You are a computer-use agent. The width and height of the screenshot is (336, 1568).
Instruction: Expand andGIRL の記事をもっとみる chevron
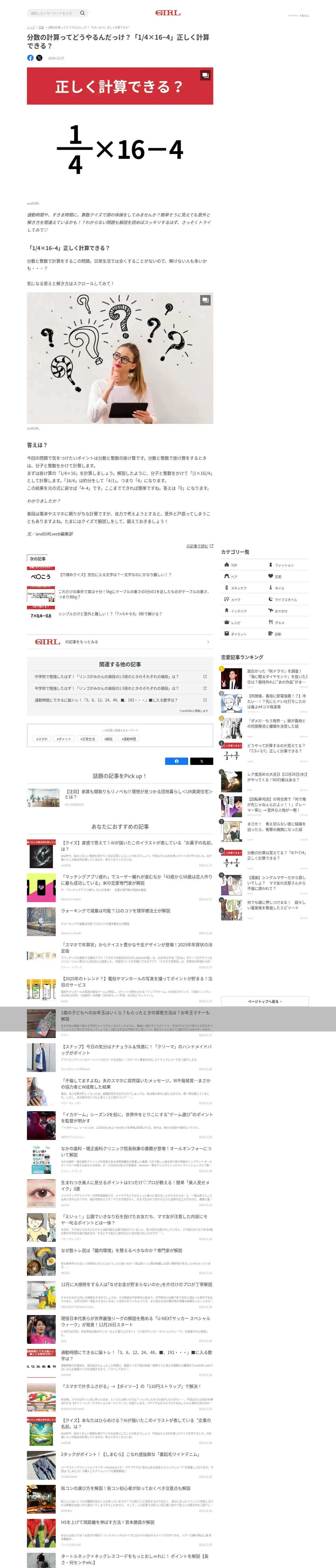[x=208, y=642]
